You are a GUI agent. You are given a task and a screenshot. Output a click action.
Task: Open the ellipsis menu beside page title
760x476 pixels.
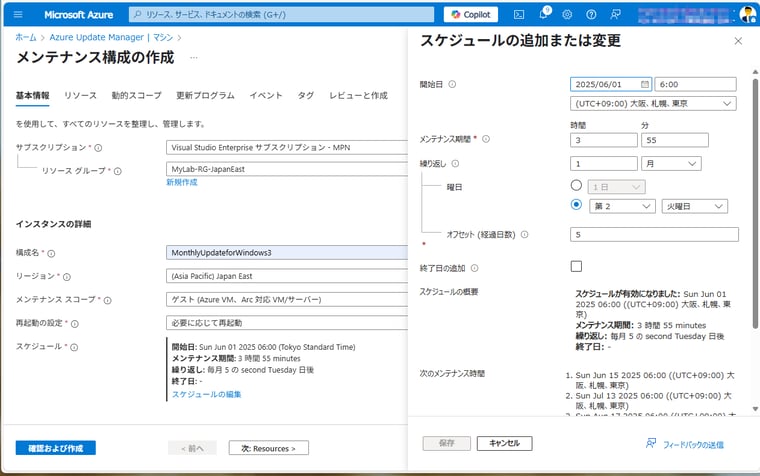tap(194, 58)
